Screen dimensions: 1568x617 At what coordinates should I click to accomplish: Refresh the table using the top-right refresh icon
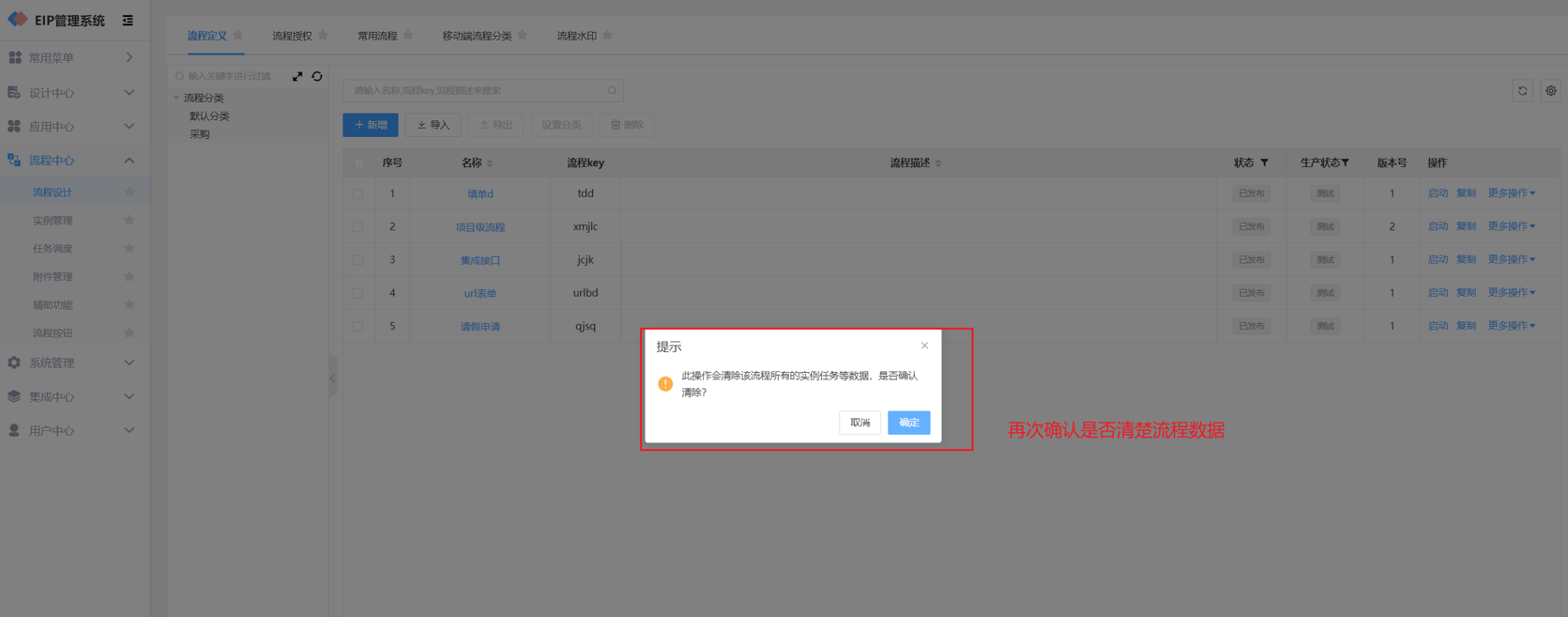click(x=1522, y=91)
